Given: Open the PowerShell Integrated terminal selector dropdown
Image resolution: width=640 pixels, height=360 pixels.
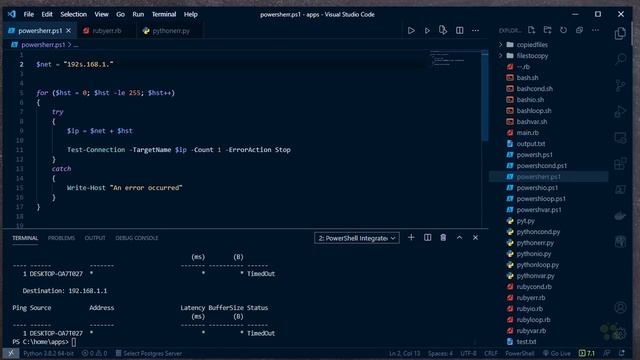Looking at the screenshot, I should coord(357,238).
